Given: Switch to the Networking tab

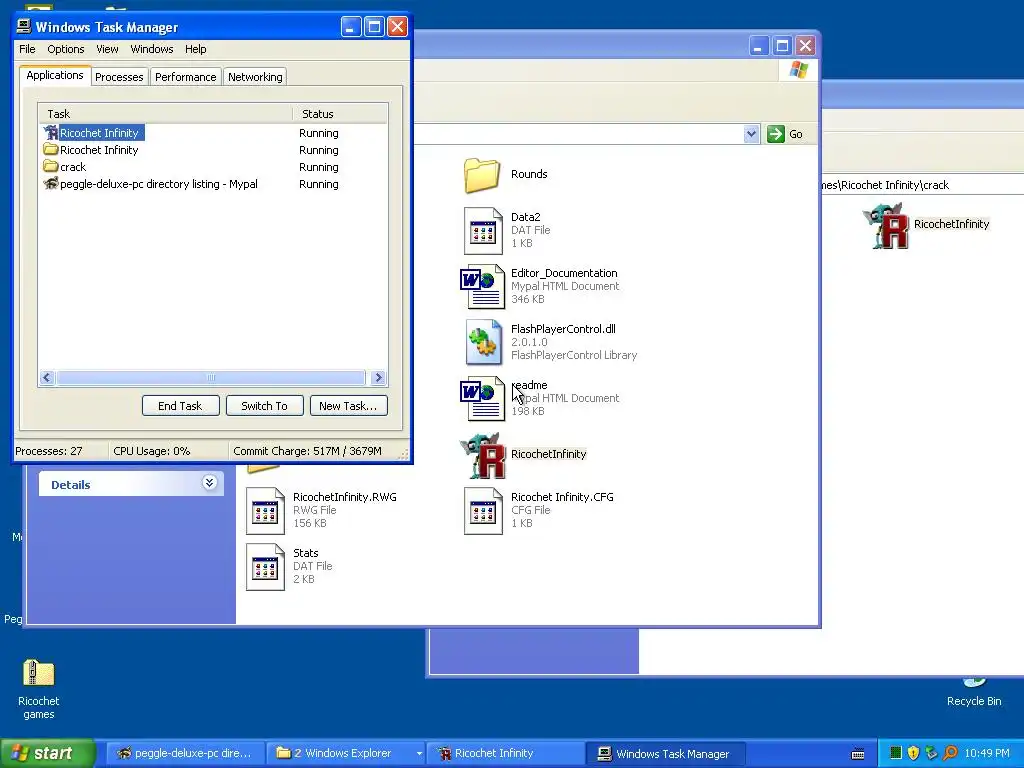Looking at the screenshot, I should [255, 77].
